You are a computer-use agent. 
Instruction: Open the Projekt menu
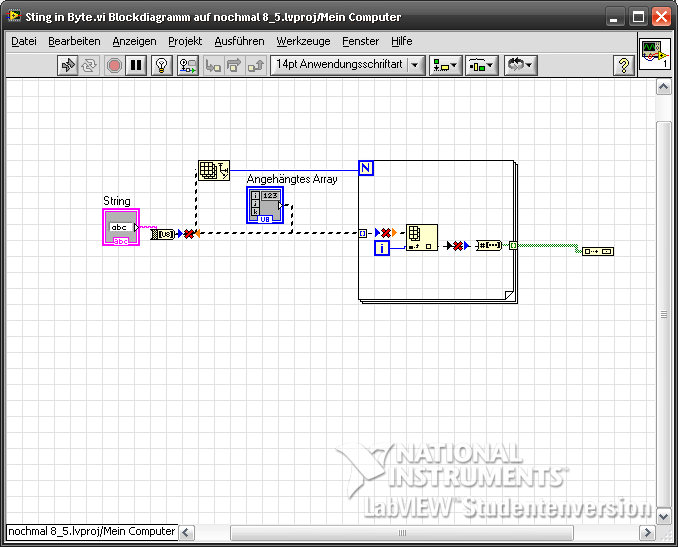[x=185, y=41]
